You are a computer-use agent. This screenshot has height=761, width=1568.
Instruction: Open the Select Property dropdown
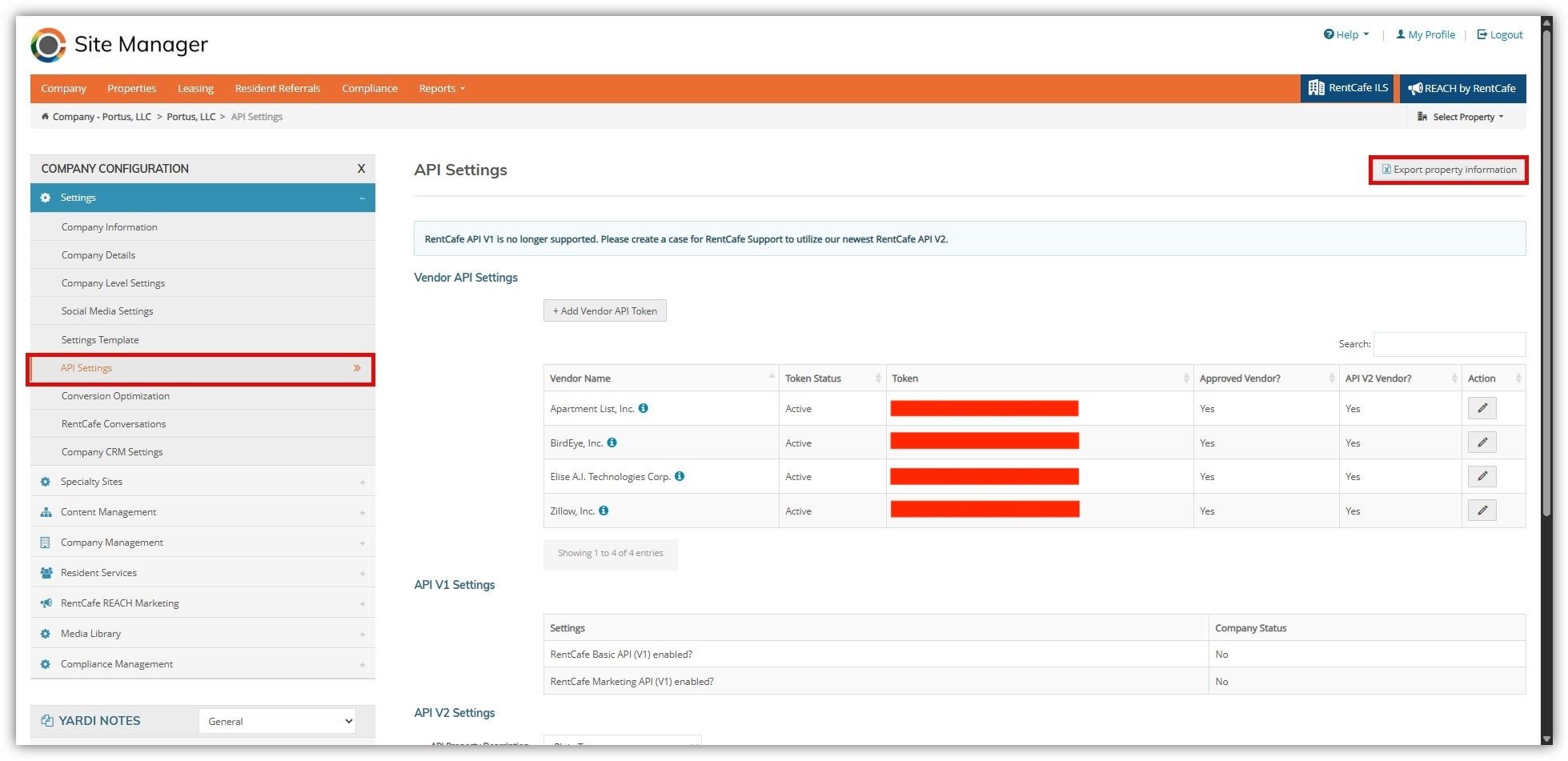coord(1460,117)
